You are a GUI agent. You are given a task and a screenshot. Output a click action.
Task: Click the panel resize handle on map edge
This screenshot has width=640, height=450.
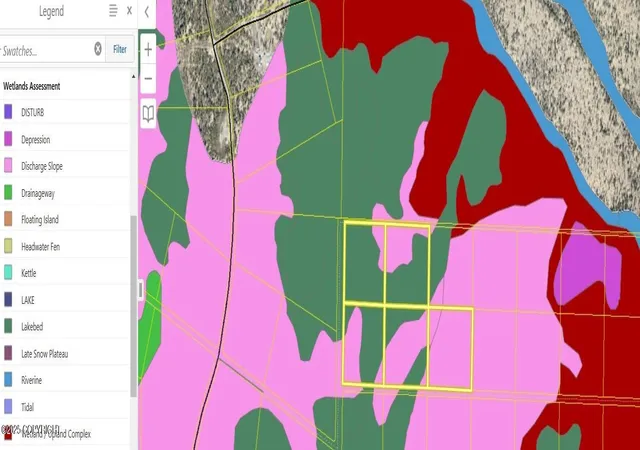pos(140,290)
